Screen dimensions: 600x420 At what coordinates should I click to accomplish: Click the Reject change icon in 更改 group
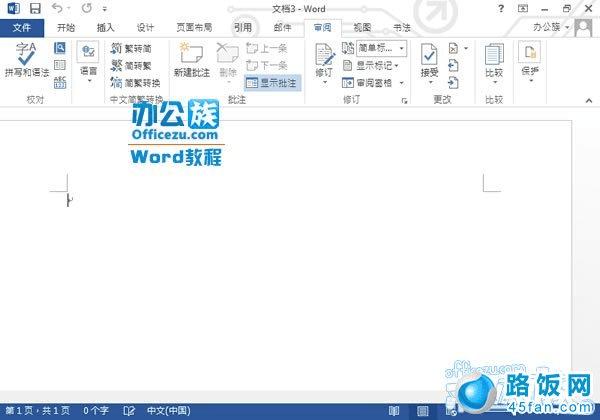click(x=453, y=49)
